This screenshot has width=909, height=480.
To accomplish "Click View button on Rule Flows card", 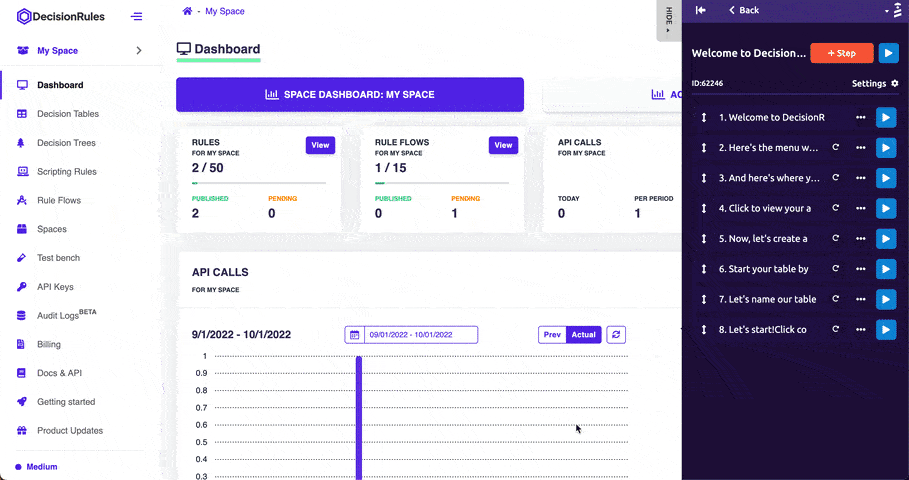I will 503,146.
